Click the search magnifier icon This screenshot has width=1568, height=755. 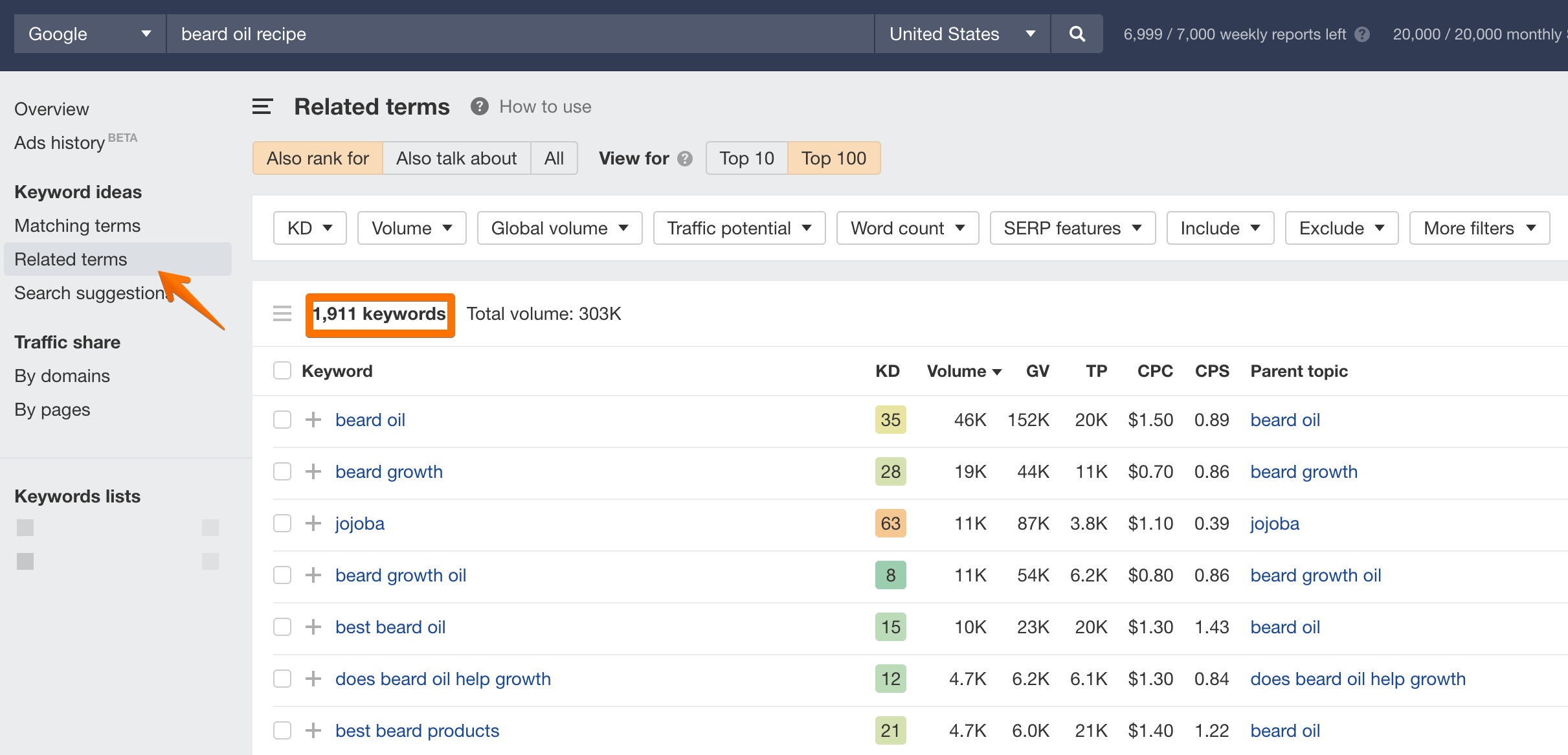coord(1077,33)
